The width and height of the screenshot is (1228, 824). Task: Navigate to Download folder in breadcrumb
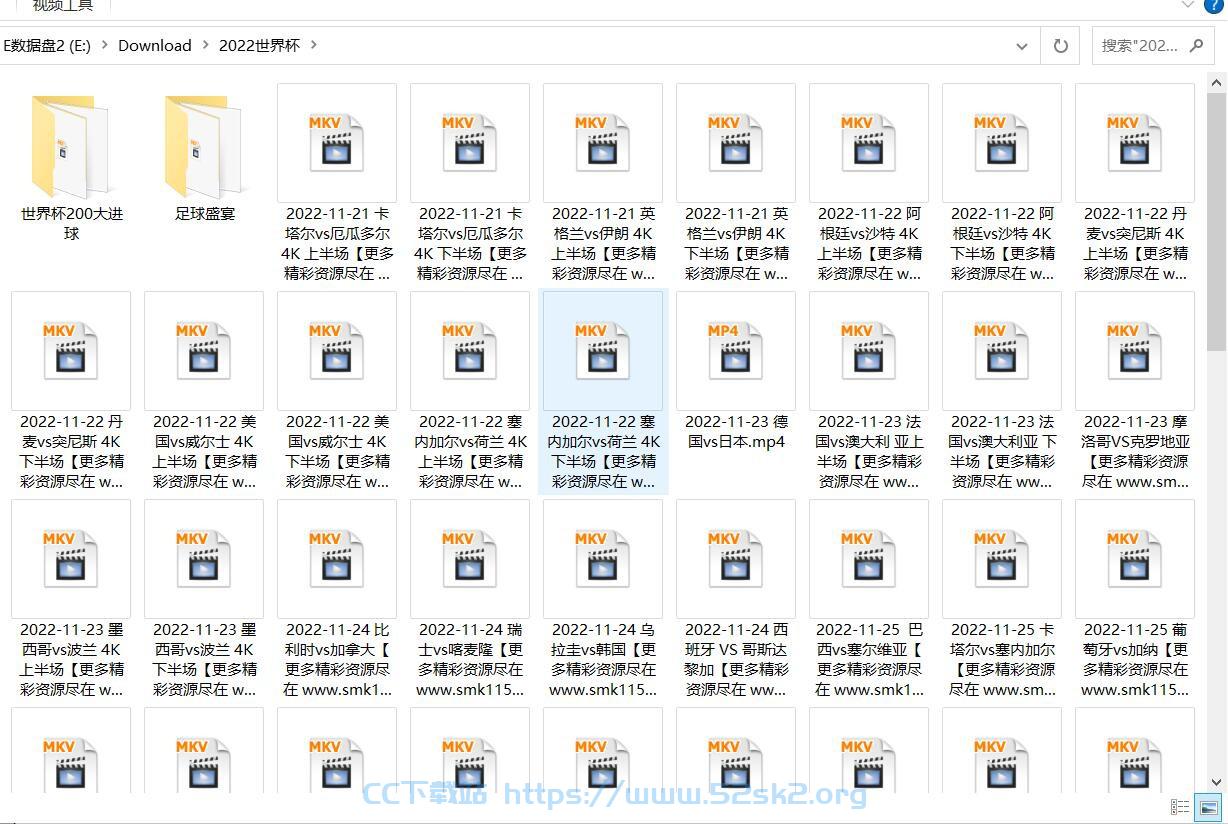pyautogui.click(x=155, y=45)
